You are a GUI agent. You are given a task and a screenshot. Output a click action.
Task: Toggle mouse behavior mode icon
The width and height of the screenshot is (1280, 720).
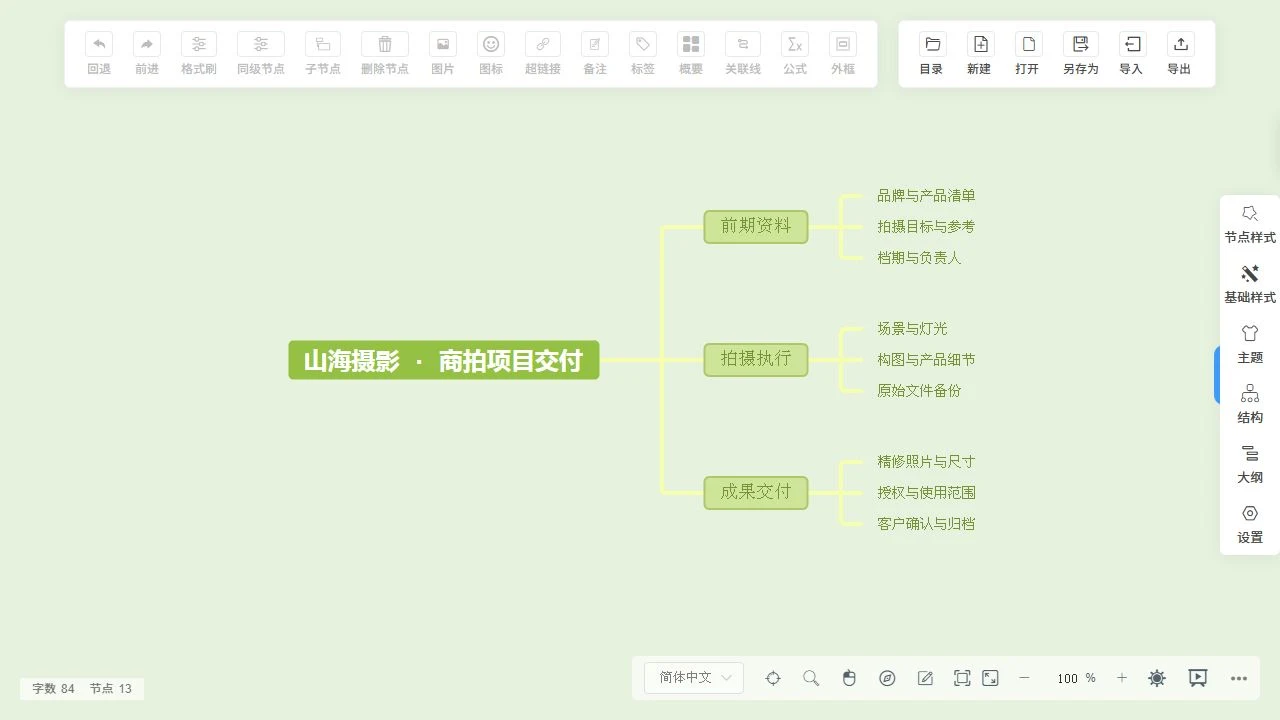pos(849,678)
